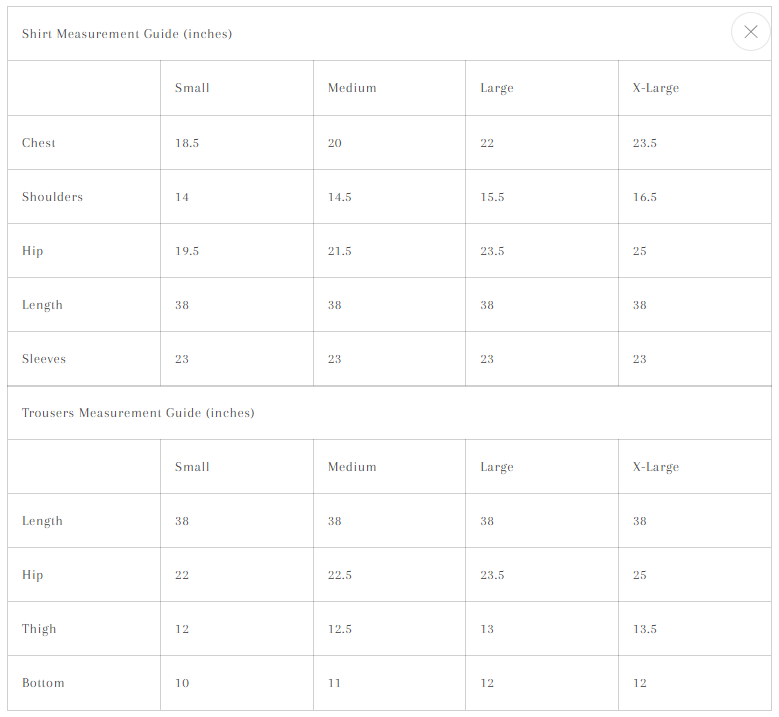Click the Thigh row label
Screen dimensions: 779x717
39,629
